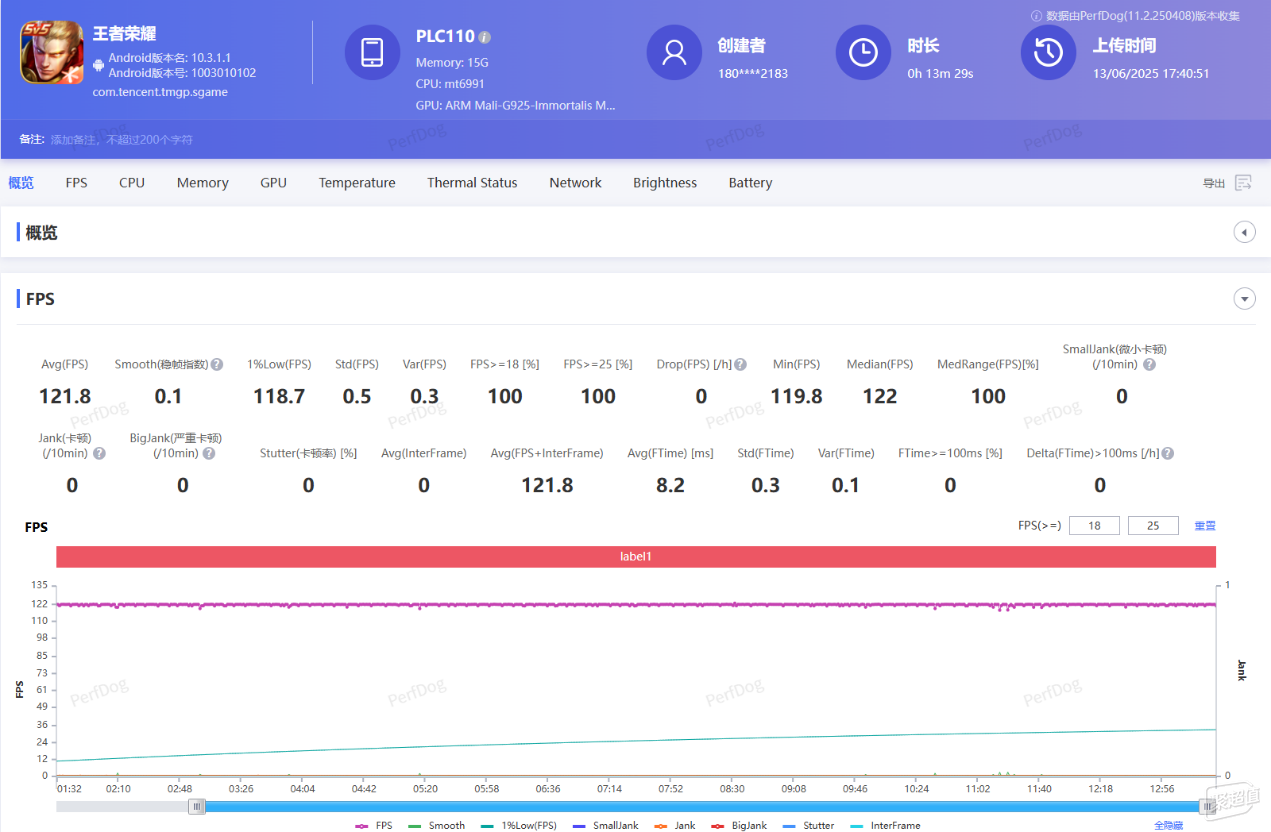This screenshot has width=1271, height=832.
Task: Go to the Temperature tab
Action: click(x=357, y=183)
